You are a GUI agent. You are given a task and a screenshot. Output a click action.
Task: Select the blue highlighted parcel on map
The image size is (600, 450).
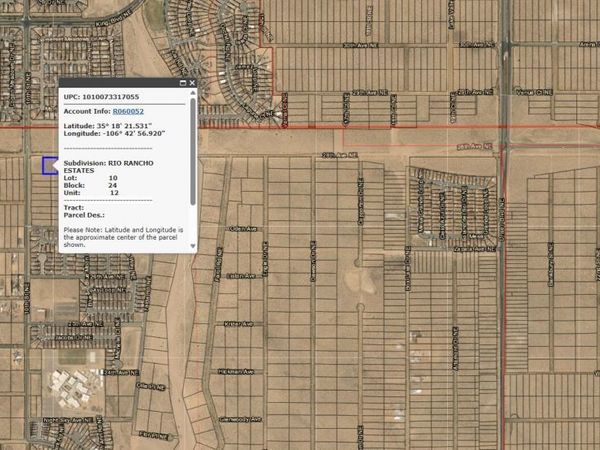coord(49,166)
